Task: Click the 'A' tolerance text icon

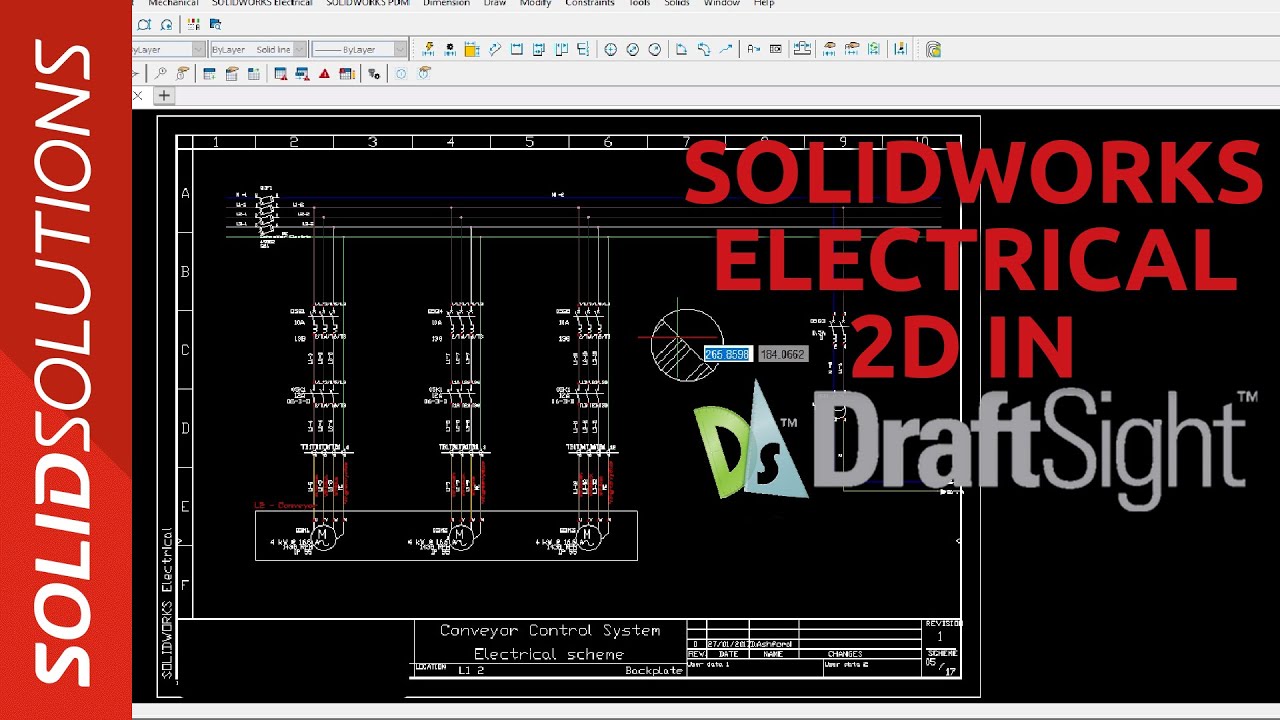Action: [x=753, y=49]
